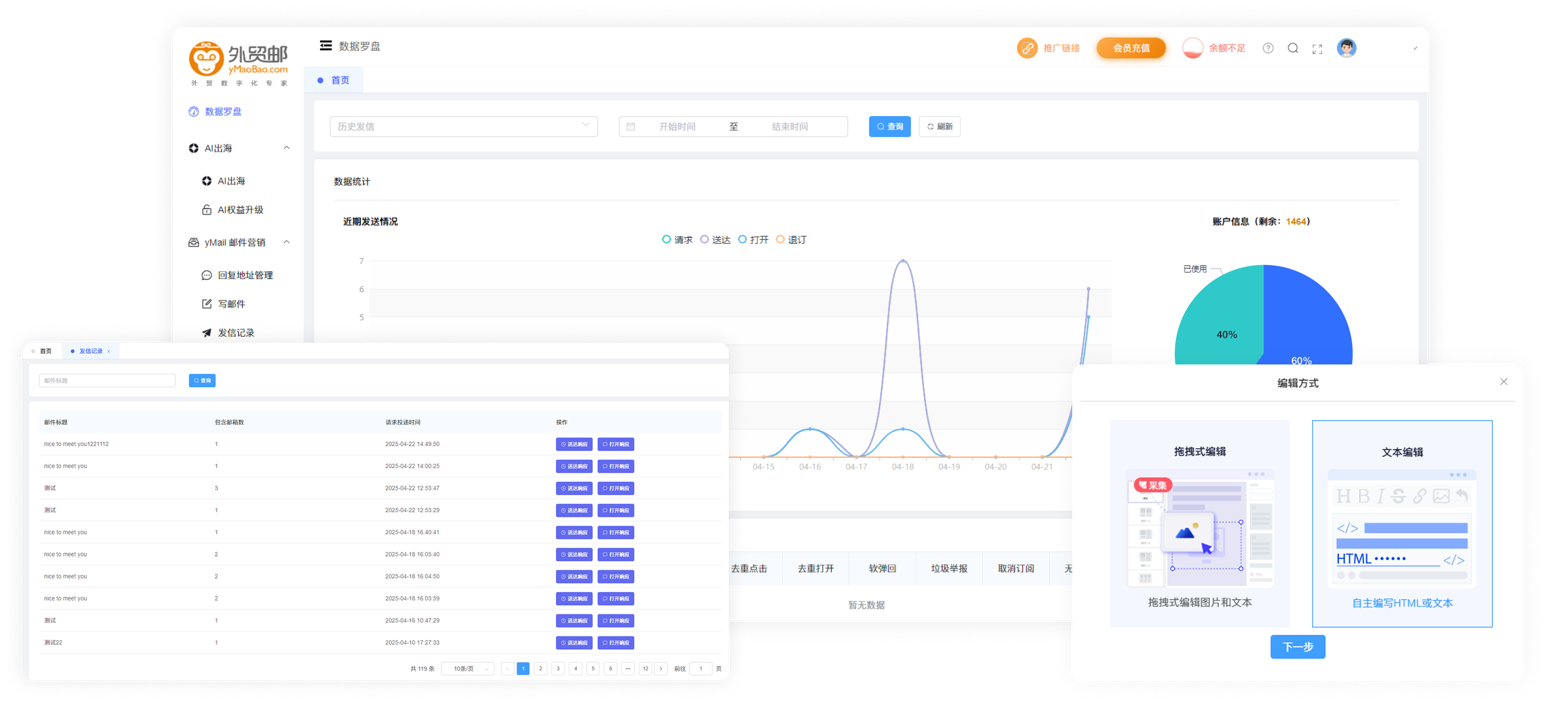Click 送达响应 for row nice to meet you1221112
Image resolution: width=1548 pixels, height=706 pixels.
(575, 444)
